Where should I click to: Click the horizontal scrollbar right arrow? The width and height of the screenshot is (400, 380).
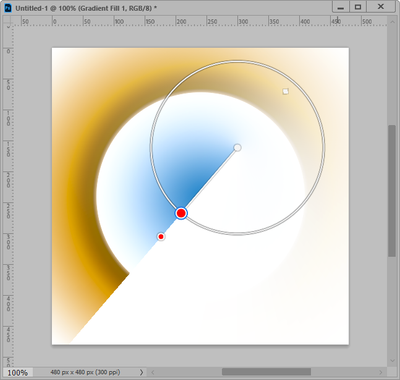[x=381, y=372]
